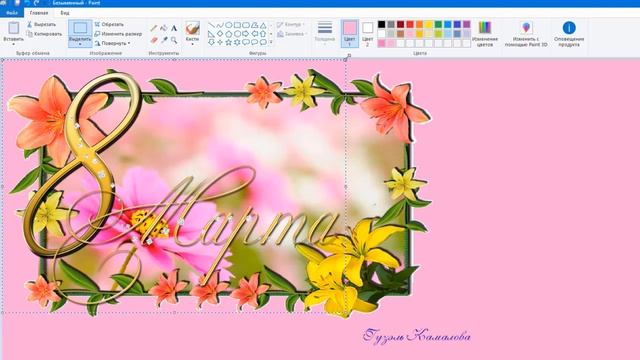Open the Кисти dropdown arrow
The width and height of the screenshot is (640, 360).
click(192, 44)
